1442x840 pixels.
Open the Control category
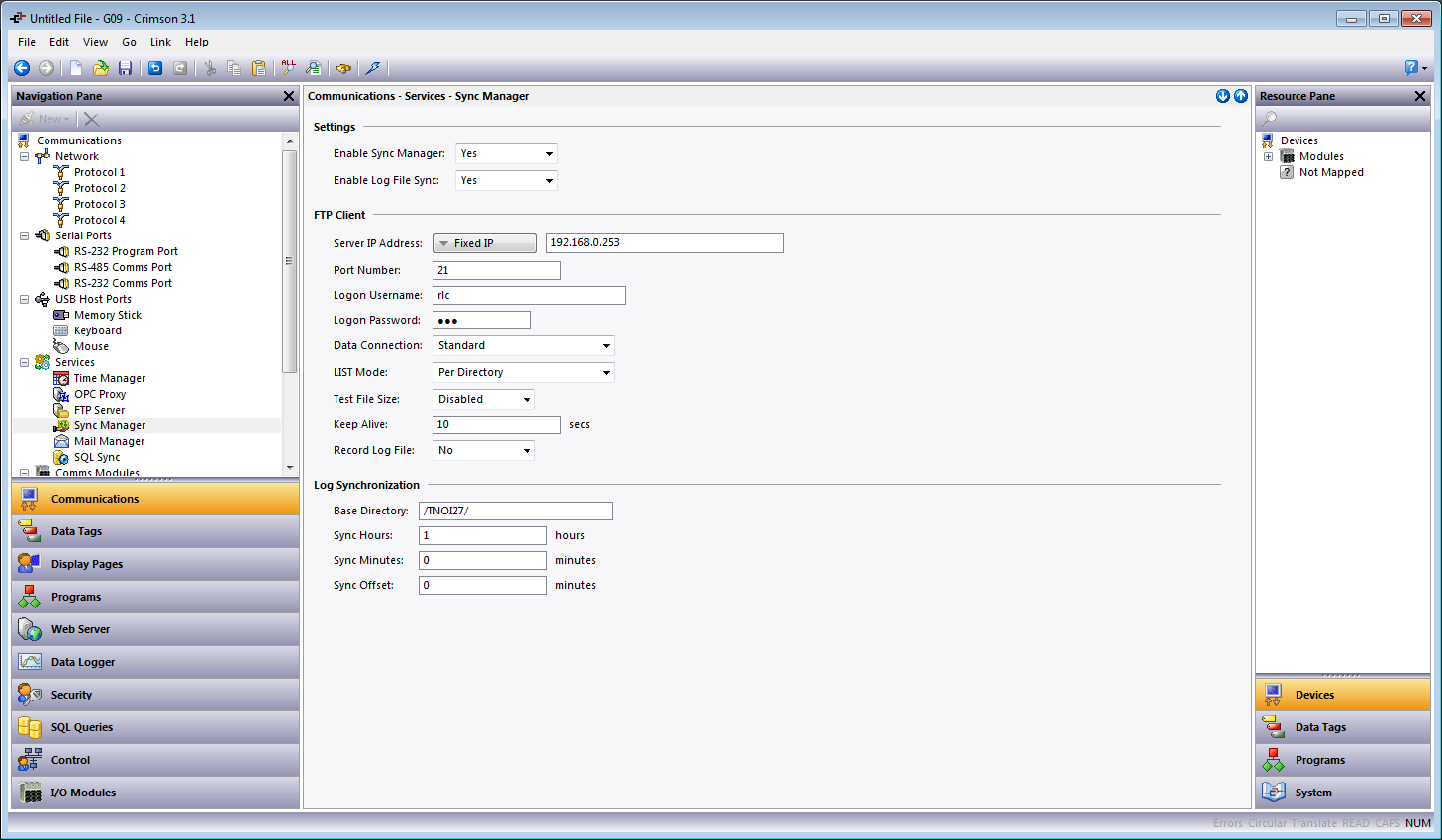tap(155, 760)
